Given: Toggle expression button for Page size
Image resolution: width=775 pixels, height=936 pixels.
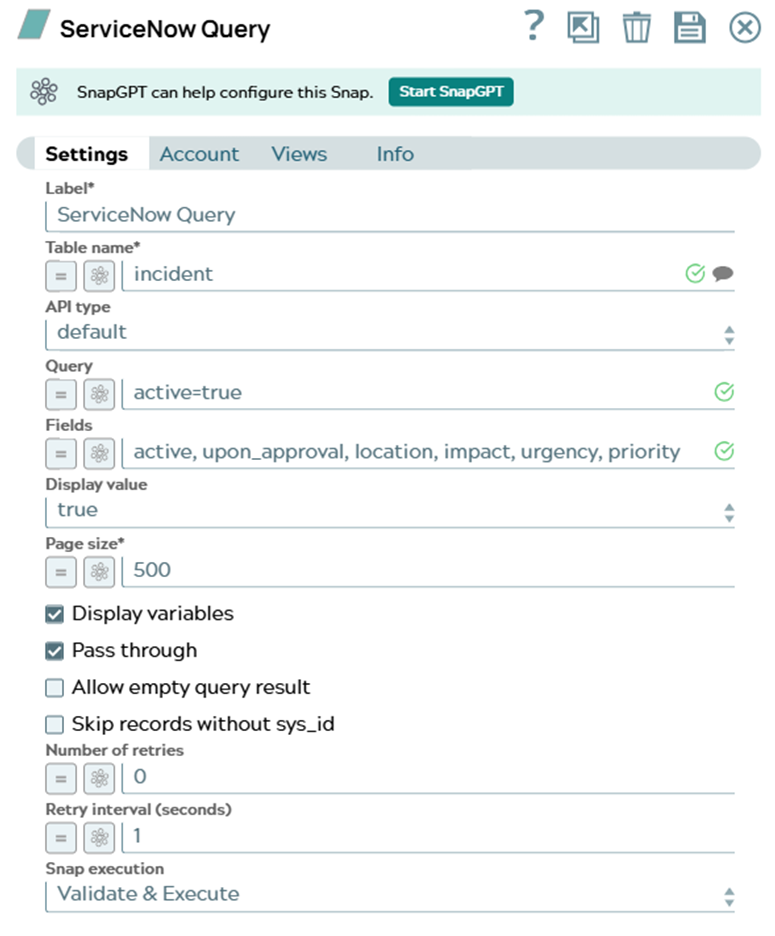Looking at the screenshot, I should [61, 572].
